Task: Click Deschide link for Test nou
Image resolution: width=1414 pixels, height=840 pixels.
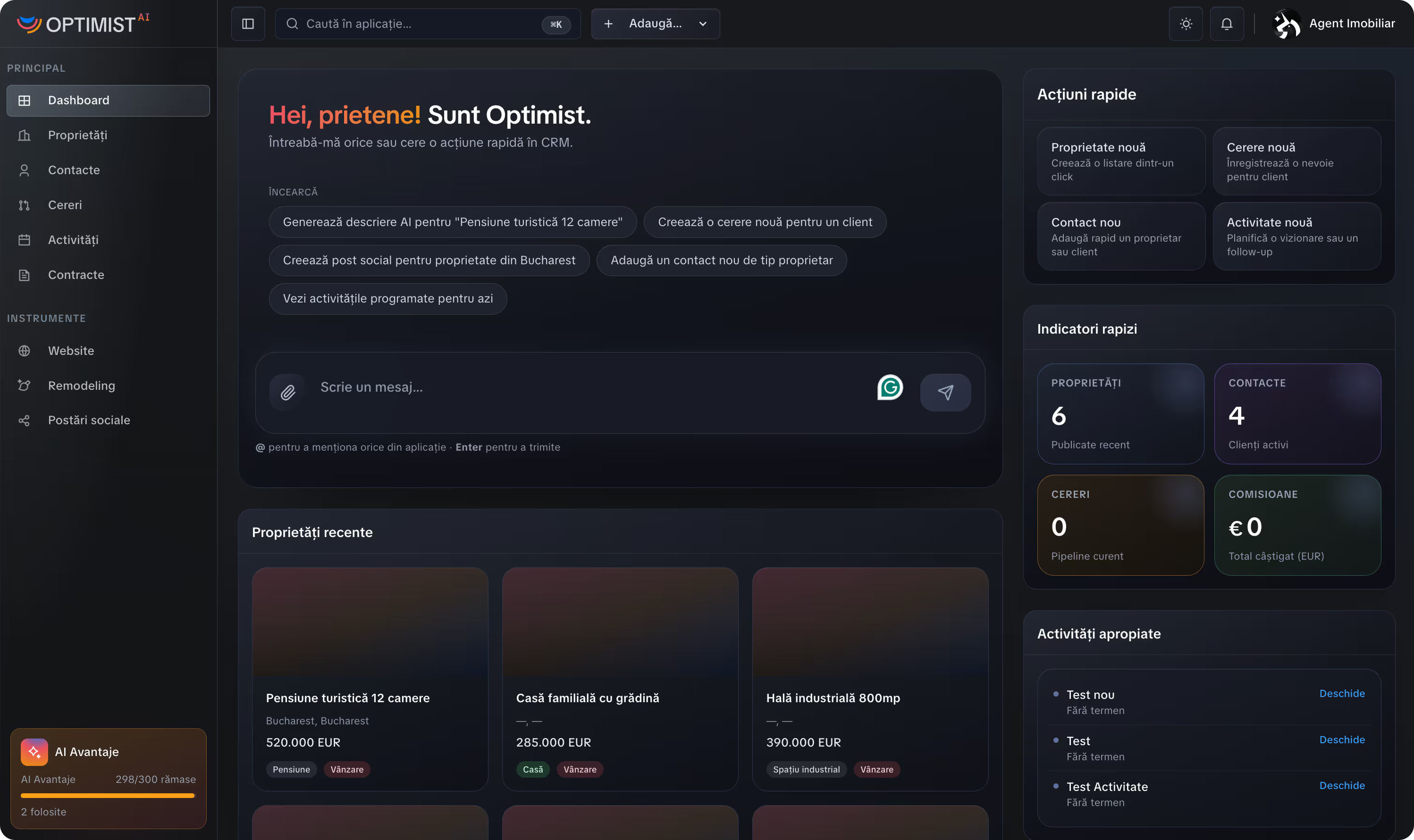Action: coord(1341,693)
